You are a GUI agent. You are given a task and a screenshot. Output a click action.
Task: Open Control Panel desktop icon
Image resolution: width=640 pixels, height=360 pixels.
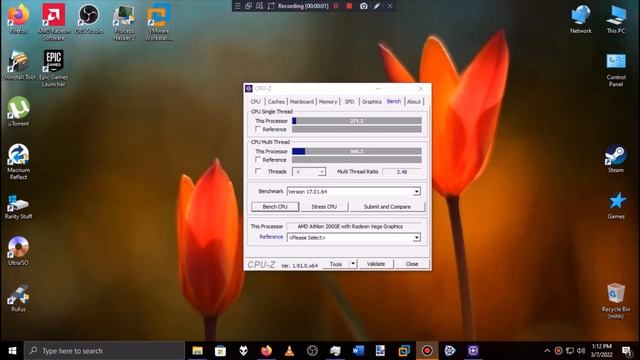pyautogui.click(x=616, y=69)
